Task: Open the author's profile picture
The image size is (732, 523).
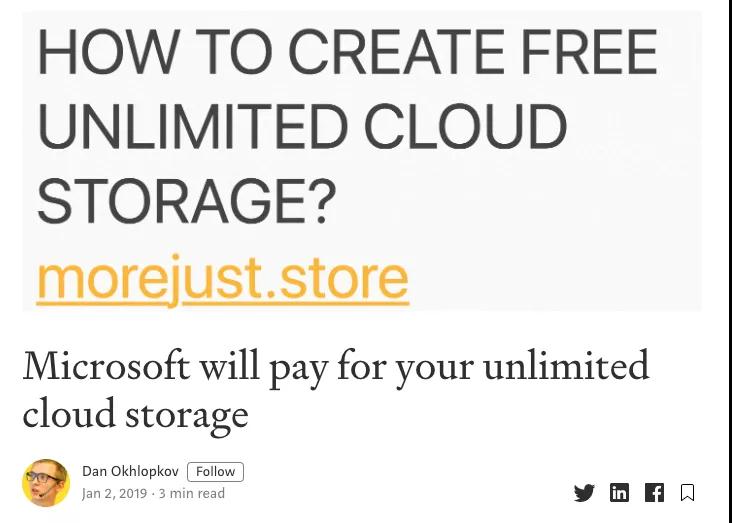Action: (46, 483)
